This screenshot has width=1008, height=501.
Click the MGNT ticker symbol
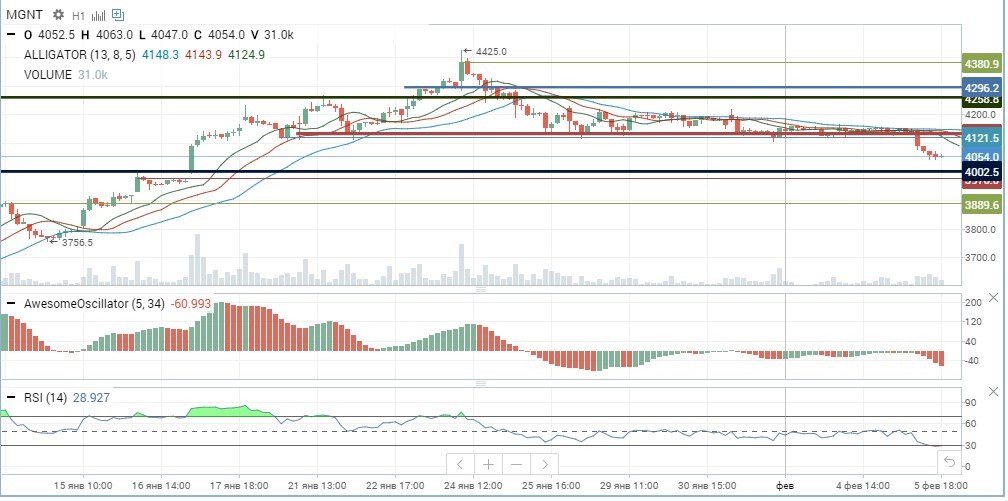pyautogui.click(x=24, y=14)
